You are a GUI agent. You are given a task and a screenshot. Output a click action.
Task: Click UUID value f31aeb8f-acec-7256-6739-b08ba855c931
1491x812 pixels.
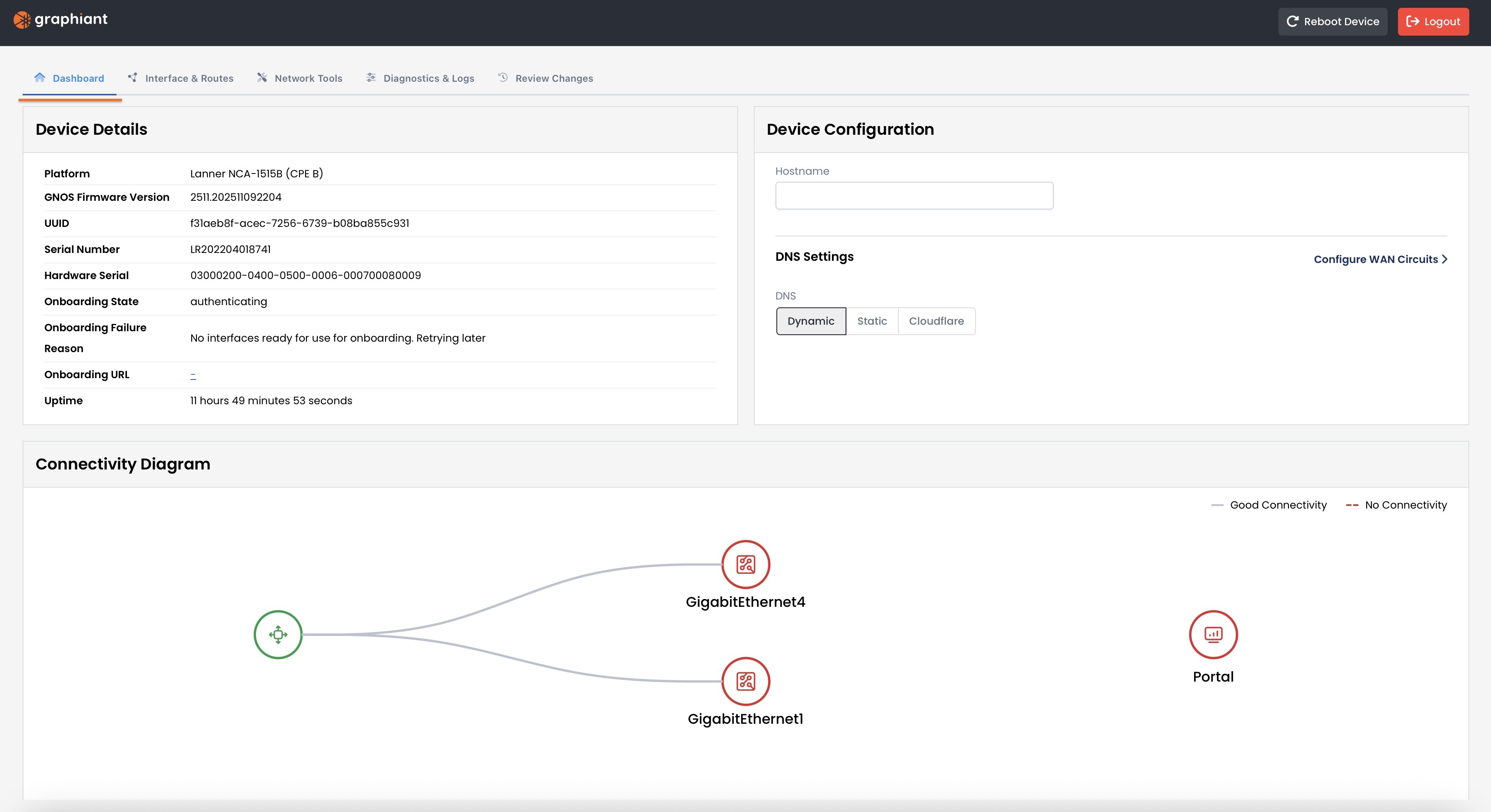tap(300, 223)
